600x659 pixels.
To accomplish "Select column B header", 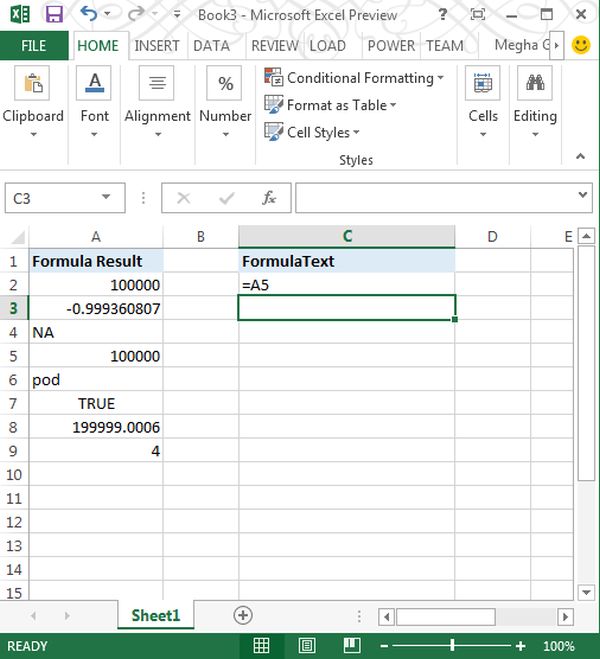I will point(201,237).
